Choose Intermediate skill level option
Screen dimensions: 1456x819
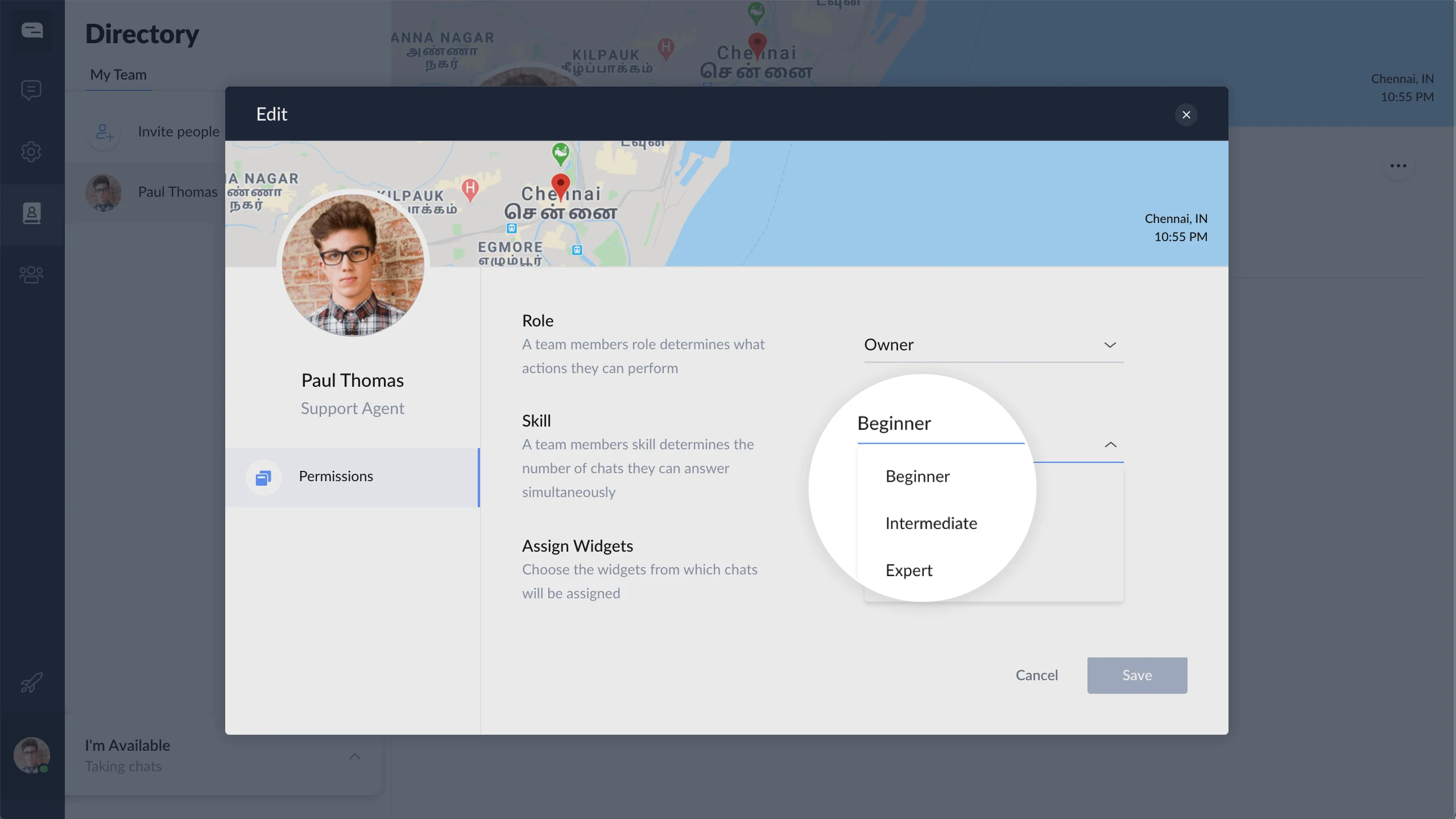[930, 523]
